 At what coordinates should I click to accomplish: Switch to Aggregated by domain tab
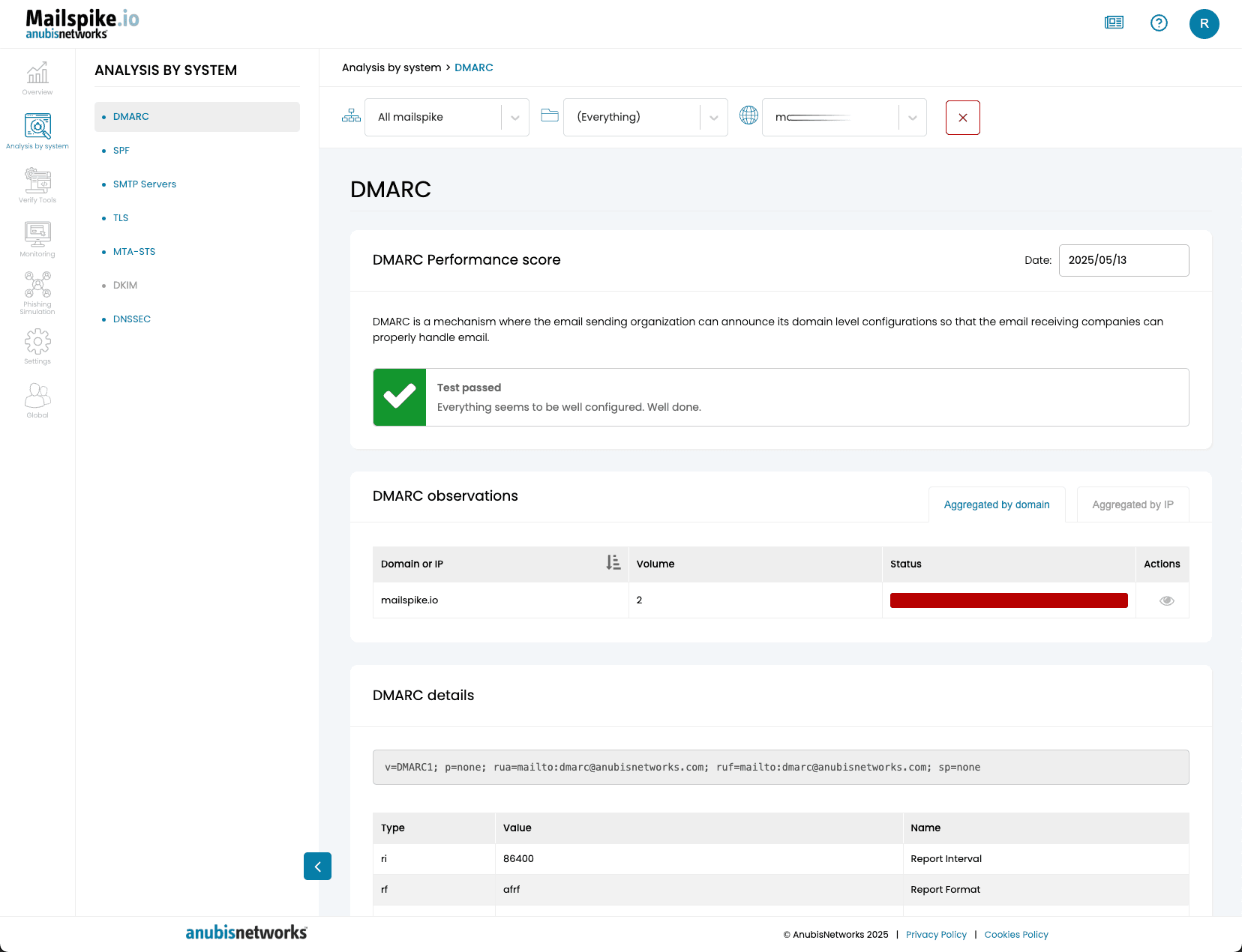pyautogui.click(x=997, y=504)
